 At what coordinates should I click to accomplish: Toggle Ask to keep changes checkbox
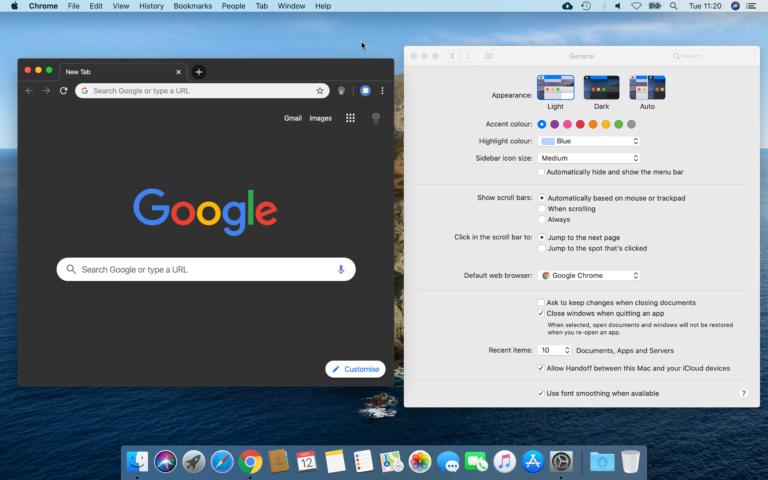pos(541,303)
